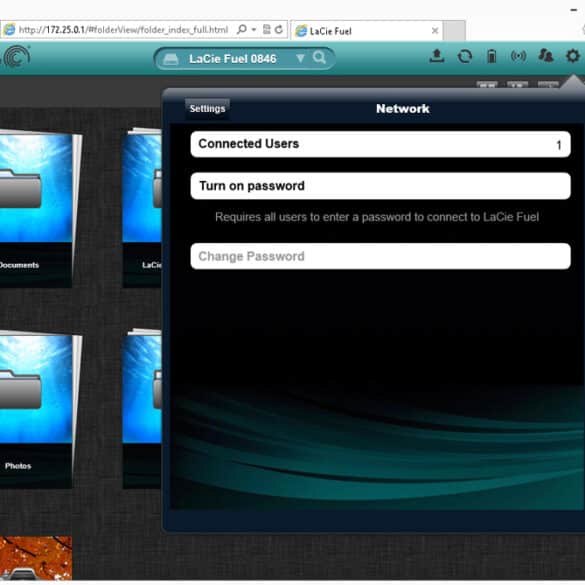The height and width of the screenshot is (585, 585).
Task: Click the address bar search magnifier icon
Action: [x=242, y=29]
